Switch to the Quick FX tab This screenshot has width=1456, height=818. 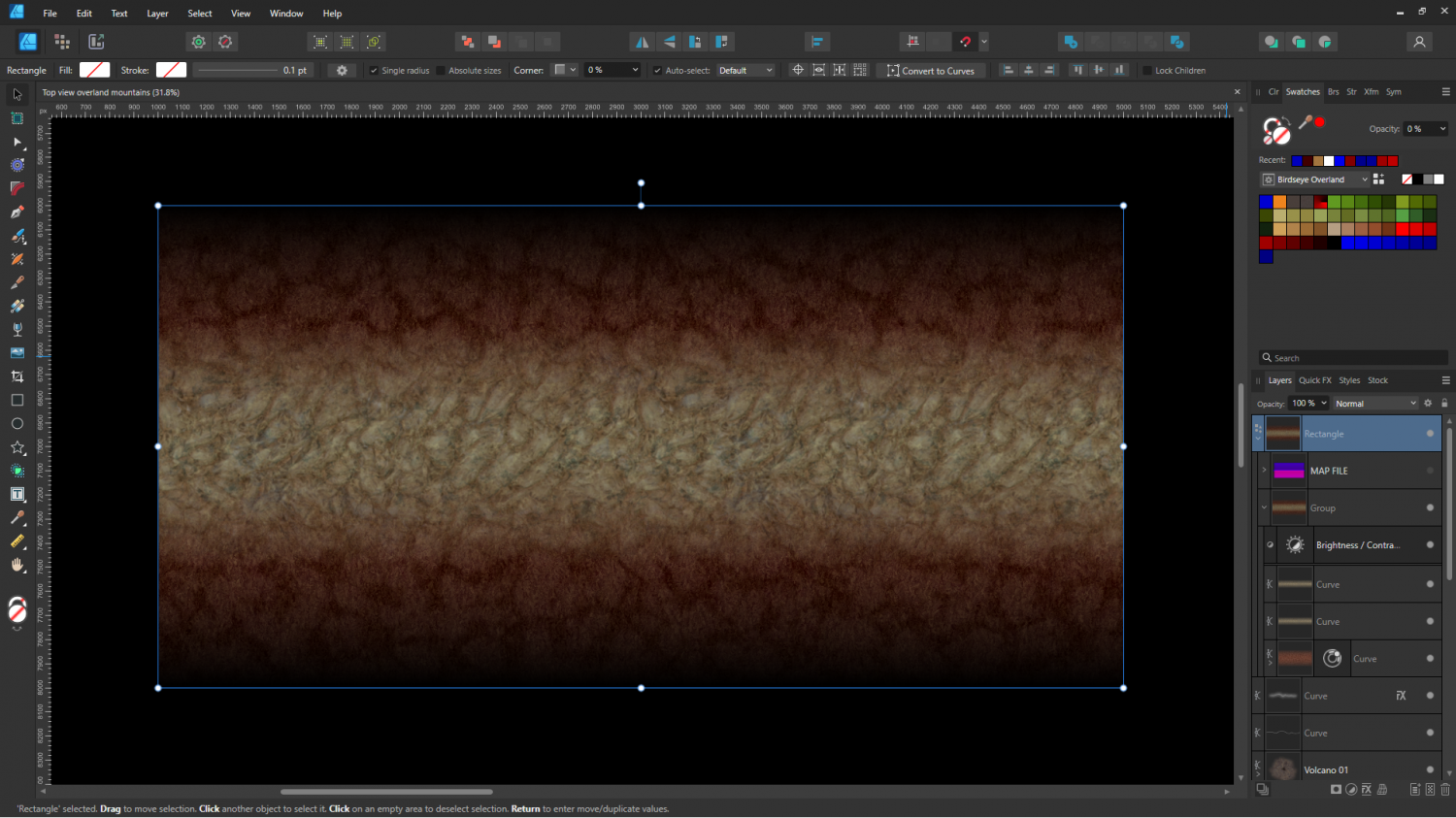(x=1315, y=380)
